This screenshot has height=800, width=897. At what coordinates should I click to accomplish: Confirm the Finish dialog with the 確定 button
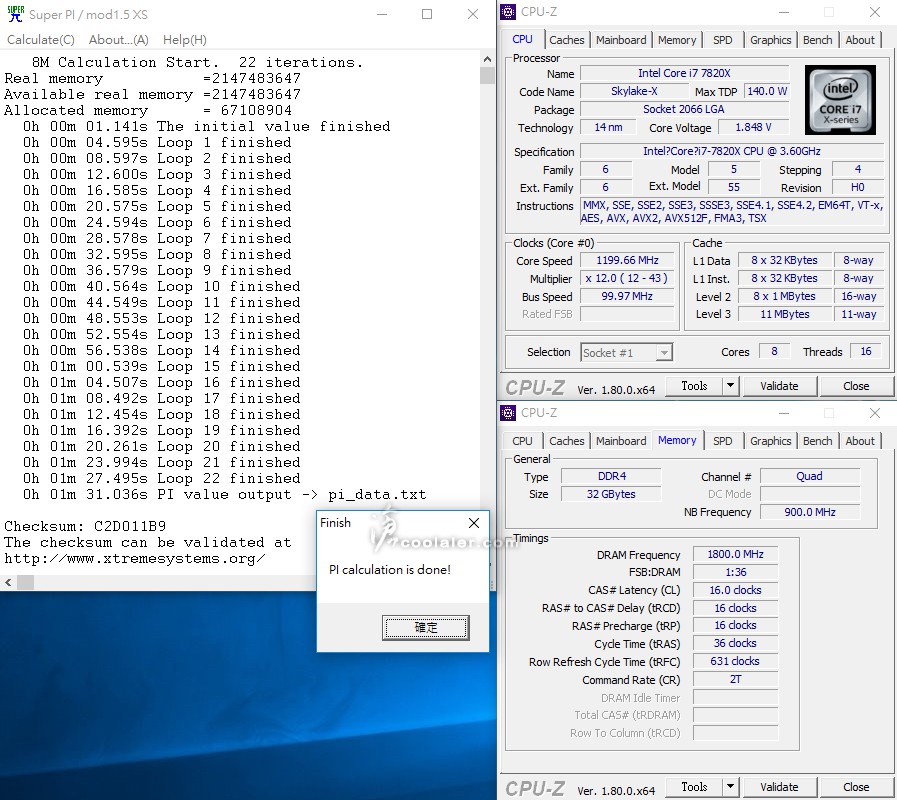coord(426,627)
